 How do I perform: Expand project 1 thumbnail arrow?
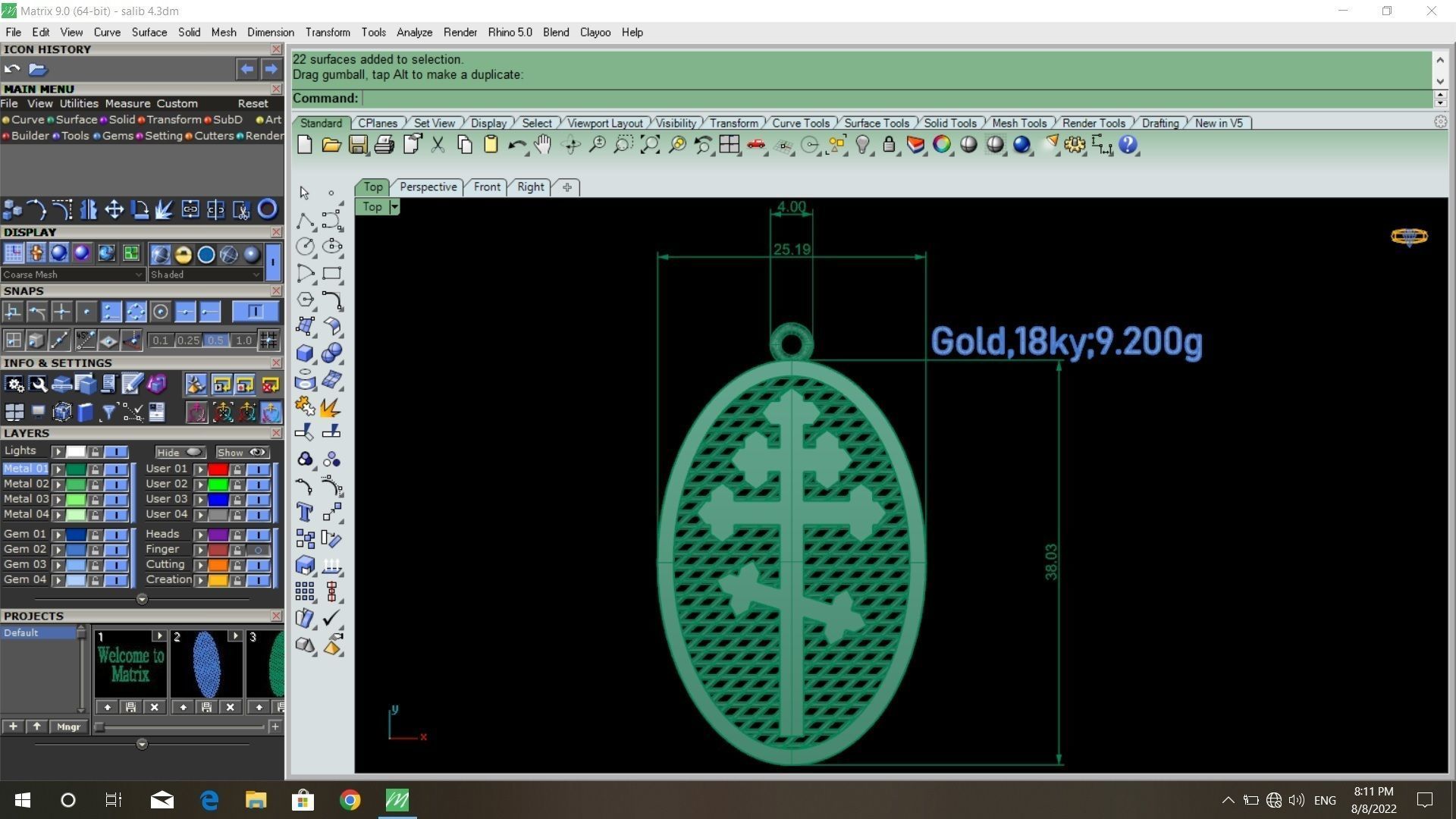tap(159, 636)
